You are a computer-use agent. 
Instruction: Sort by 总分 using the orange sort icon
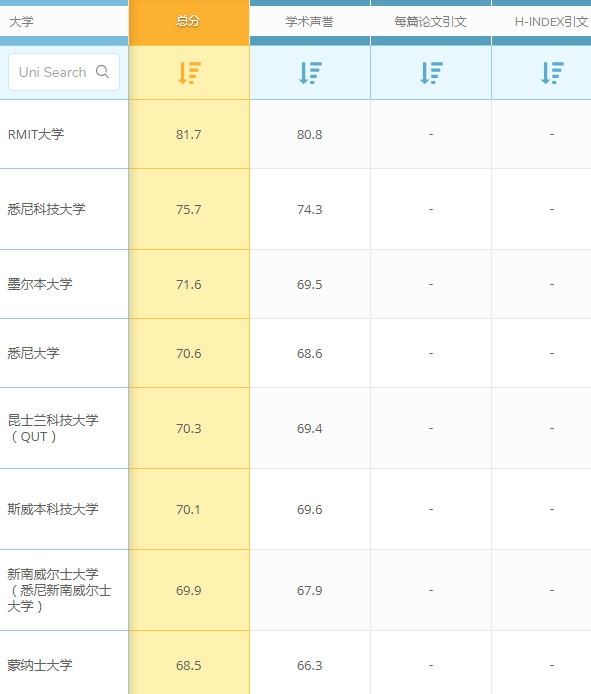coord(189,73)
